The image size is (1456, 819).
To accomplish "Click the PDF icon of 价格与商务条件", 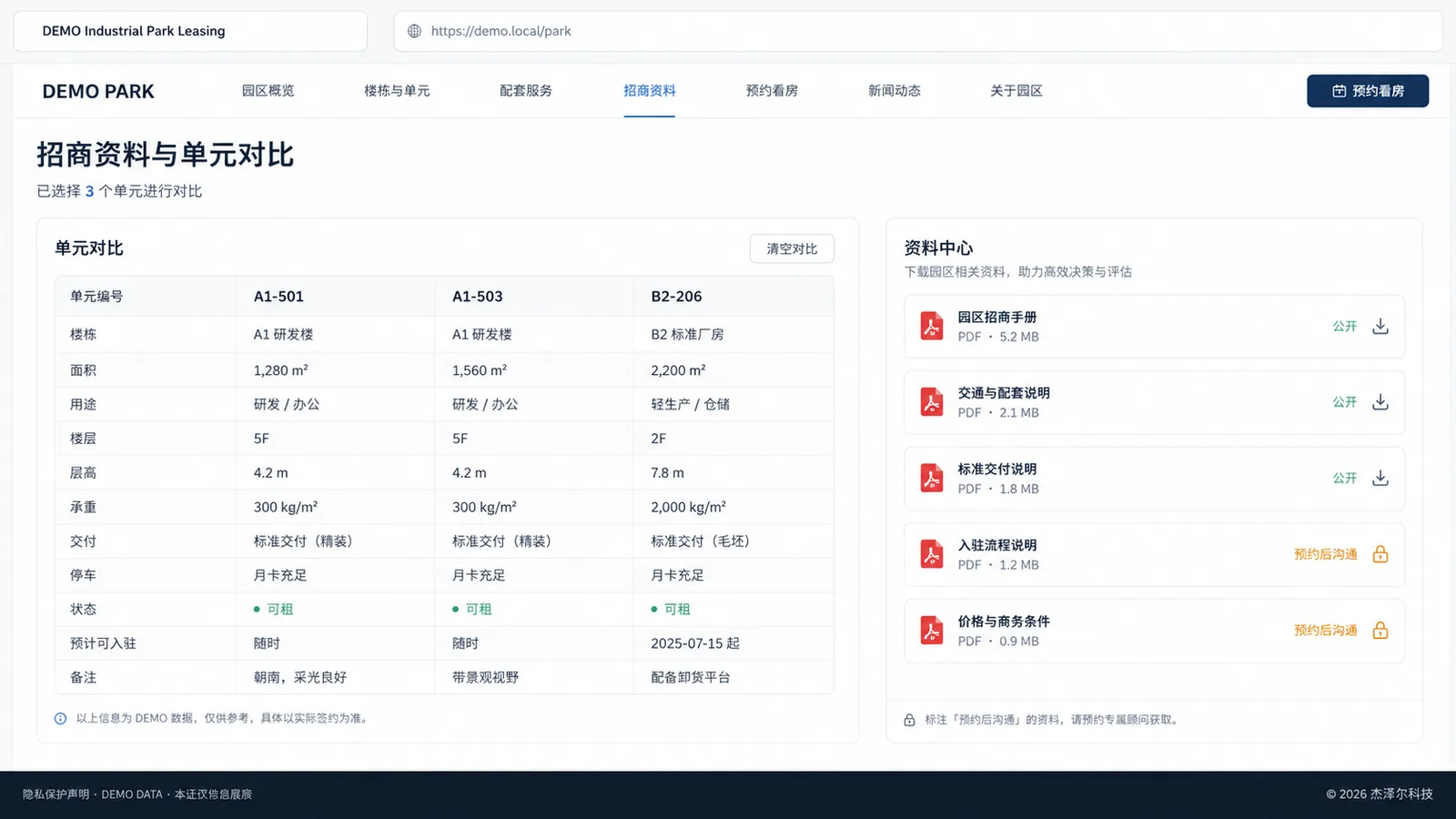I will [x=931, y=631].
